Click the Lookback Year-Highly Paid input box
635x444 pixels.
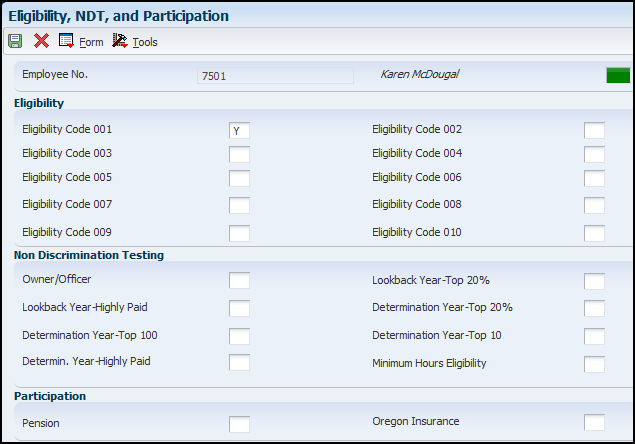239,308
